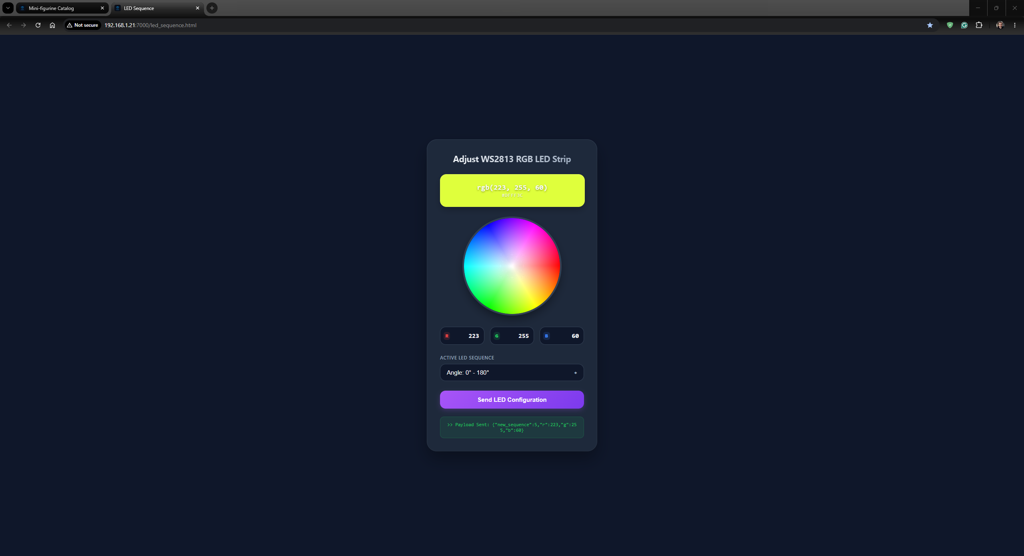Open the browser home page
This screenshot has height=556, width=1024.
click(52, 25)
